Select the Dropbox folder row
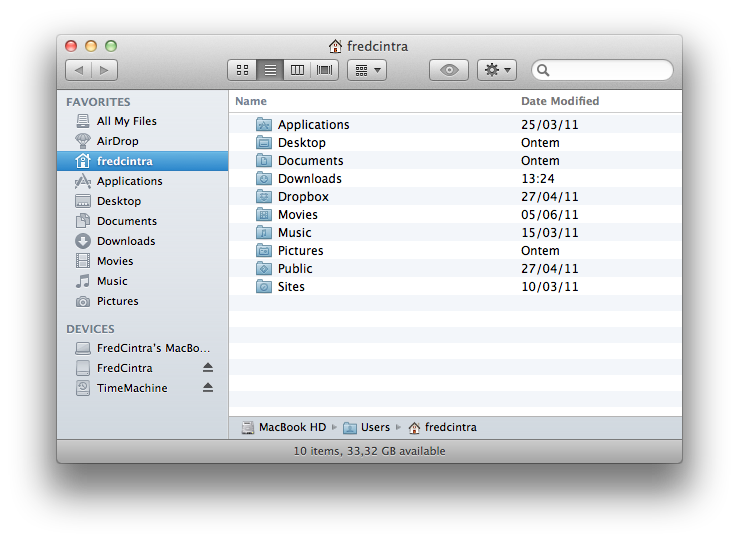Viewport: 739px width, 542px height. pyautogui.click(x=455, y=197)
